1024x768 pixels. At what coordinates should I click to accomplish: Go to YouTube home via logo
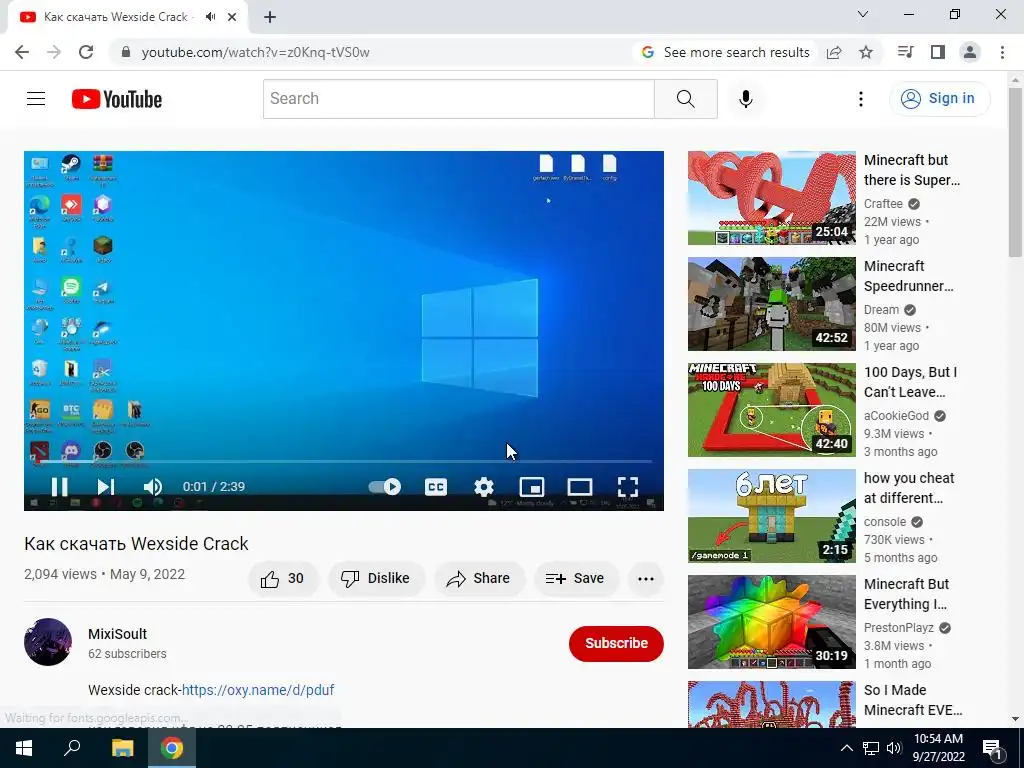117,99
